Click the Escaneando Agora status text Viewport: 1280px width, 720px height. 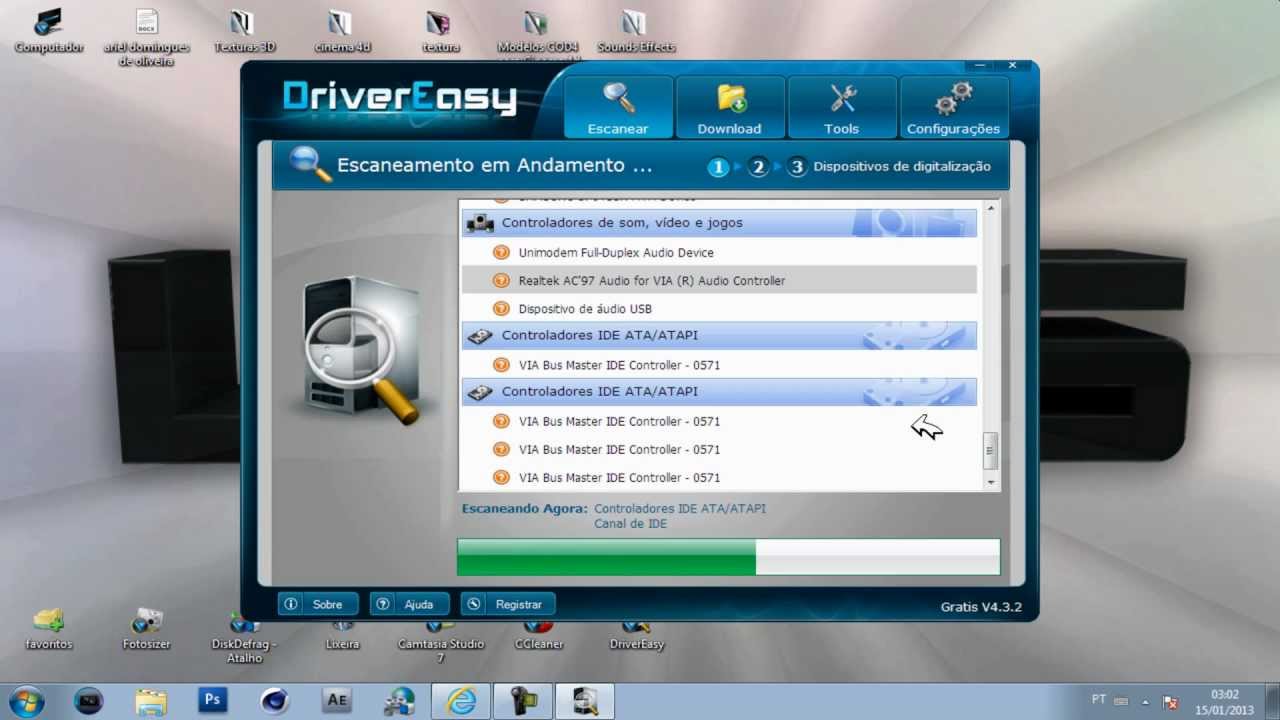(x=524, y=509)
